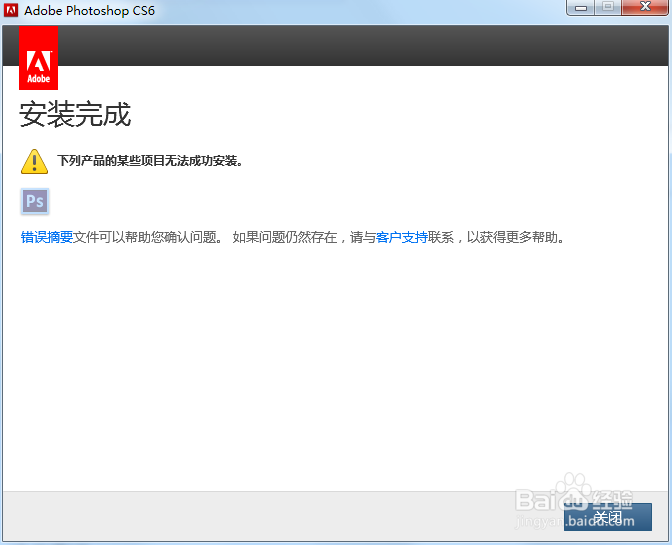Click the Adobe Photoshop CS6 window title
Screen dimensions: 672x545
pyautogui.click(x=89, y=10)
